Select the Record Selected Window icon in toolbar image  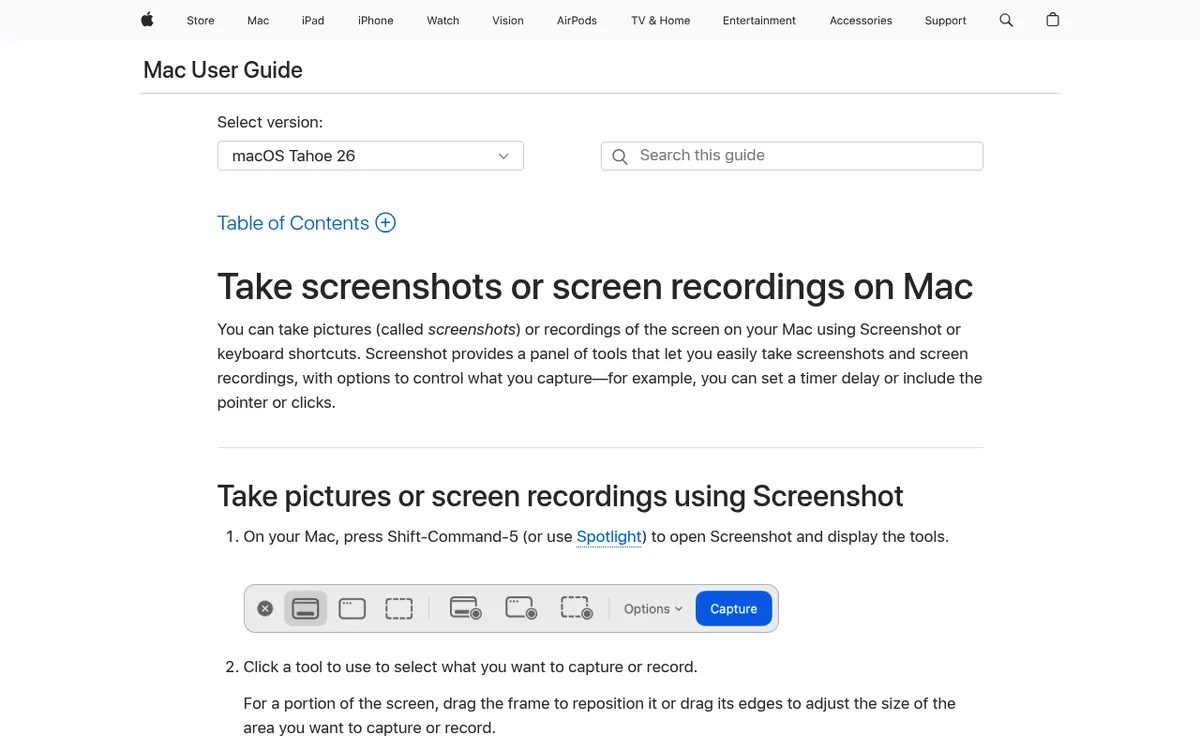pyautogui.click(x=521, y=608)
